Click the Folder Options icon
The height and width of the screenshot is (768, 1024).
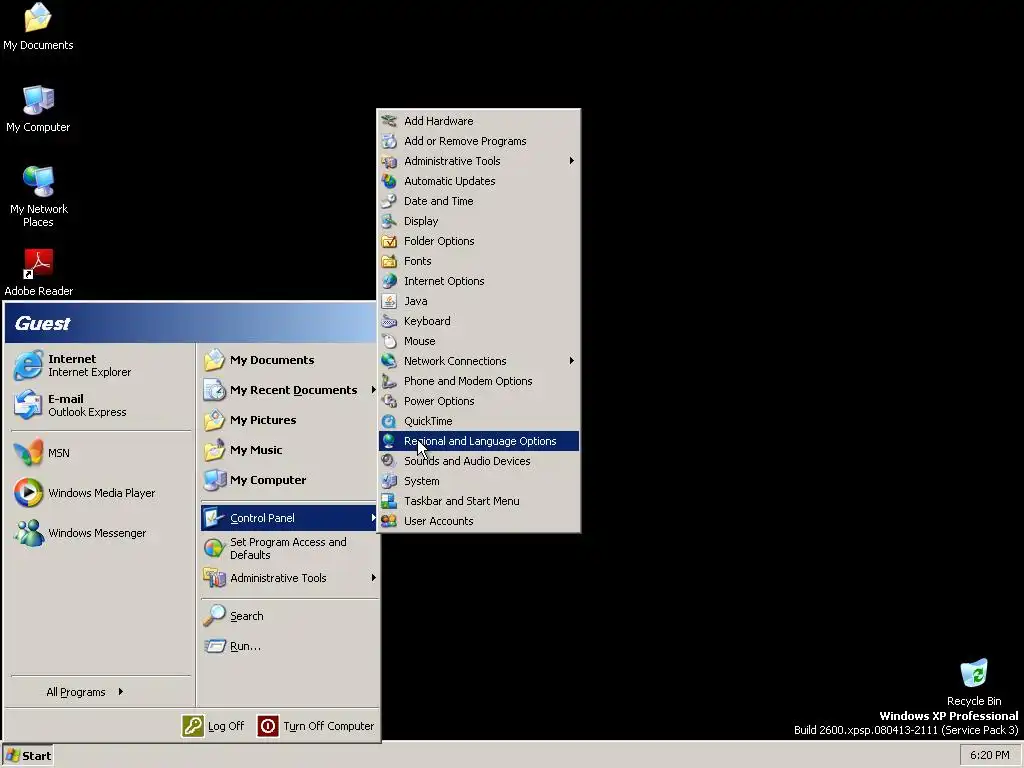point(389,241)
